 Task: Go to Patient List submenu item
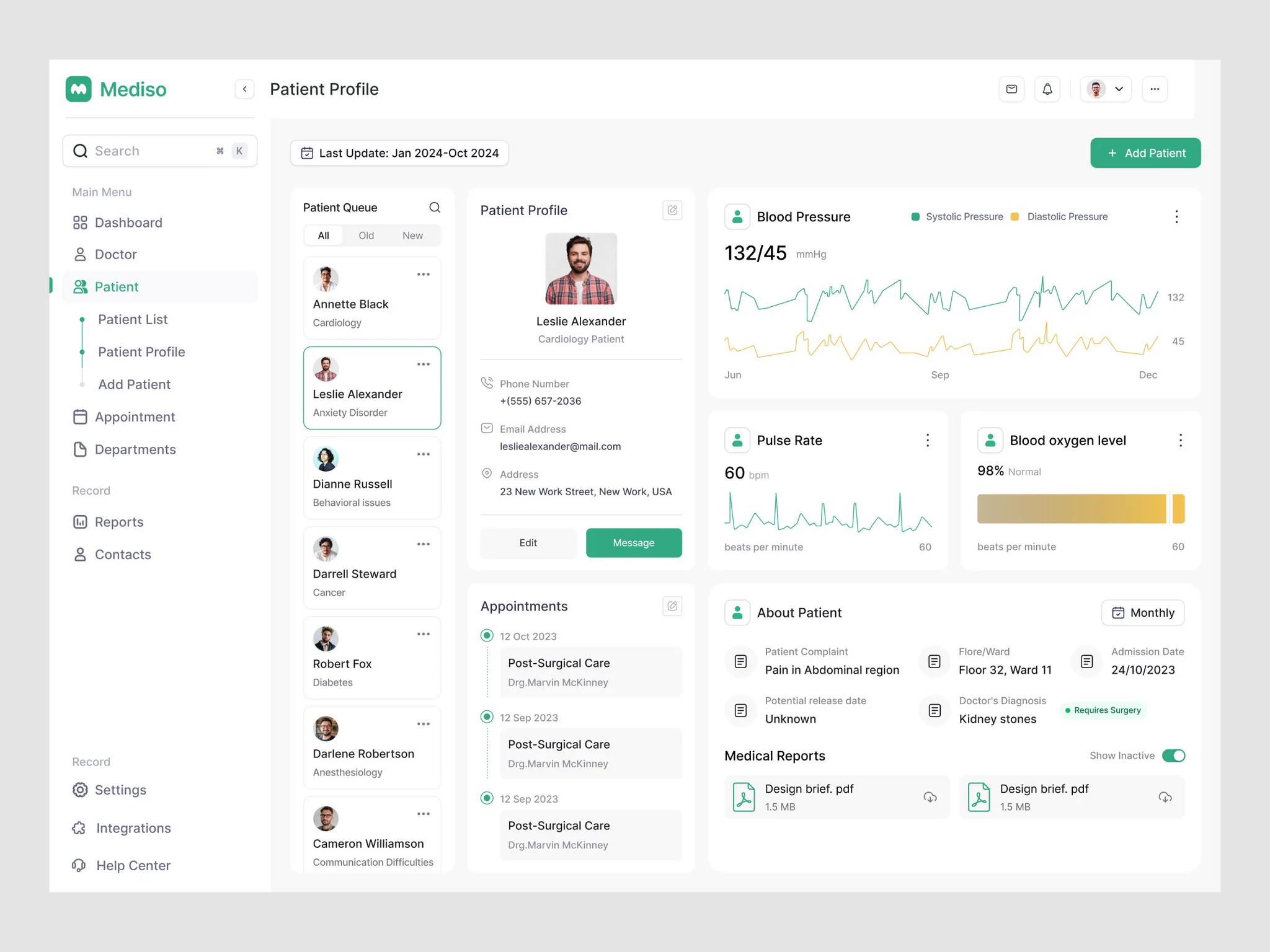[133, 320]
